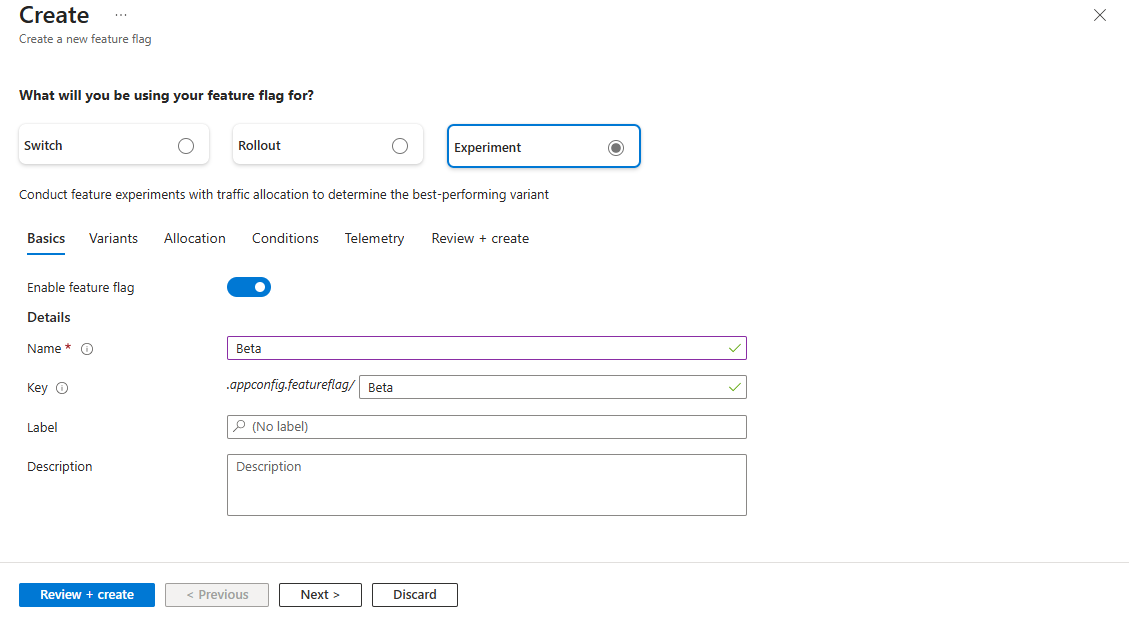Viewport: 1129px width, 619px height.
Task: Click the green checkmark in the Name field
Action: pyautogui.click(x=734, y=348)
